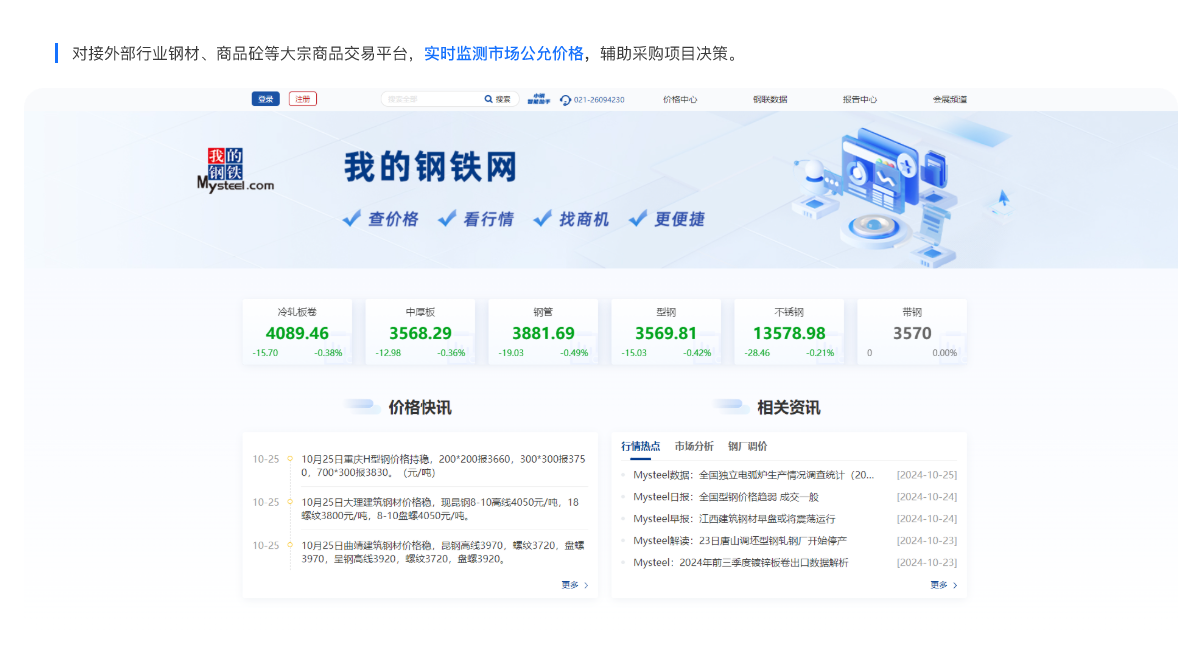Click the checkmark icon beside 更便捷
Image resolution: width=1200 pixels, height=653 pixels.
click(638, 218)
